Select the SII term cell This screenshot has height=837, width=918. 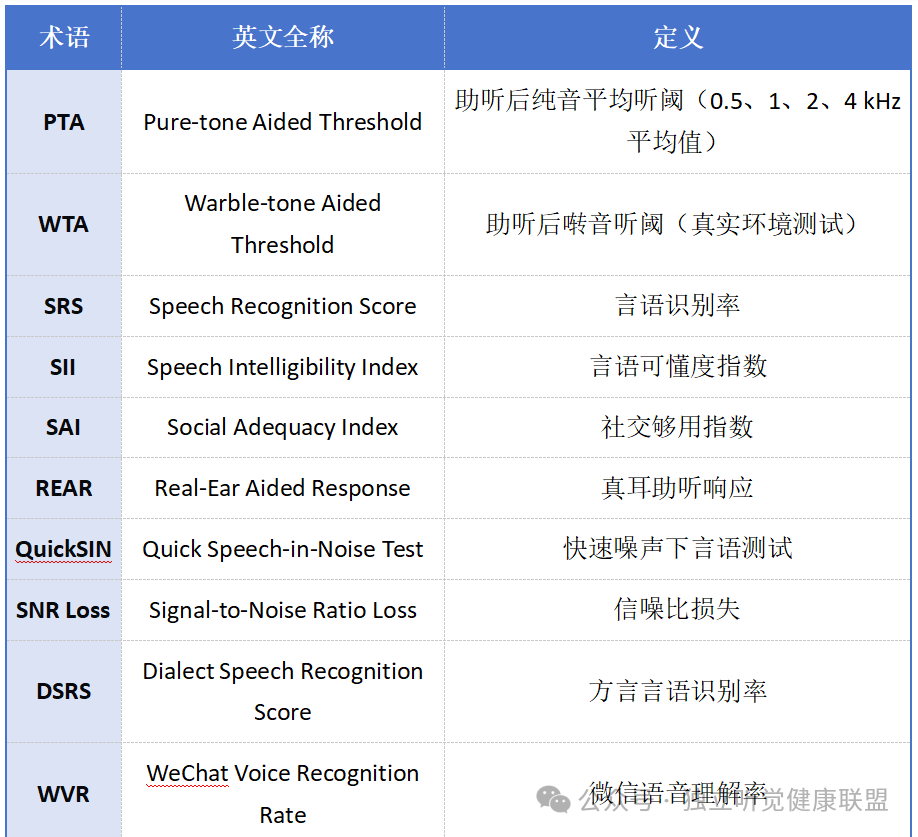point(64,367)
